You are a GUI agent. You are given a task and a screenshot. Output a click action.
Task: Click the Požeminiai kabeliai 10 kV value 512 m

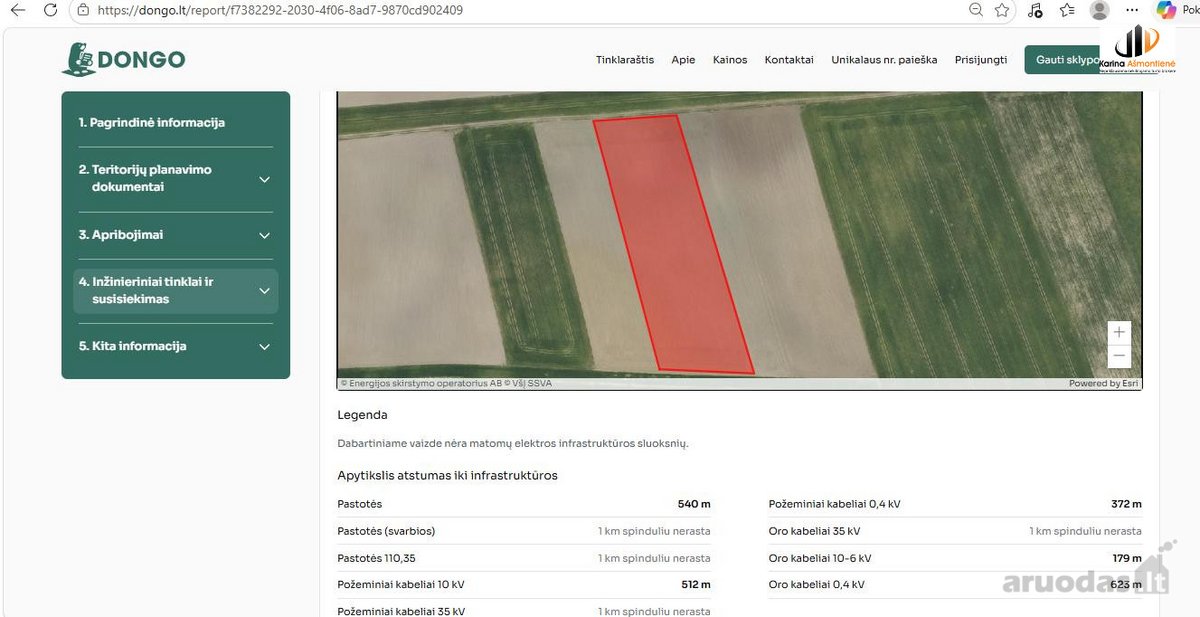(695, 585)
